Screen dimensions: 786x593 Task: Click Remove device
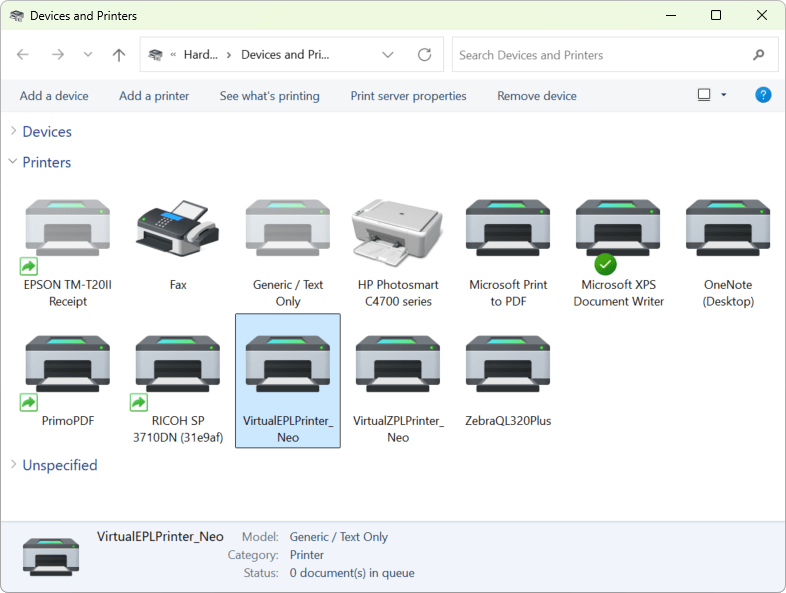[536, 96]
